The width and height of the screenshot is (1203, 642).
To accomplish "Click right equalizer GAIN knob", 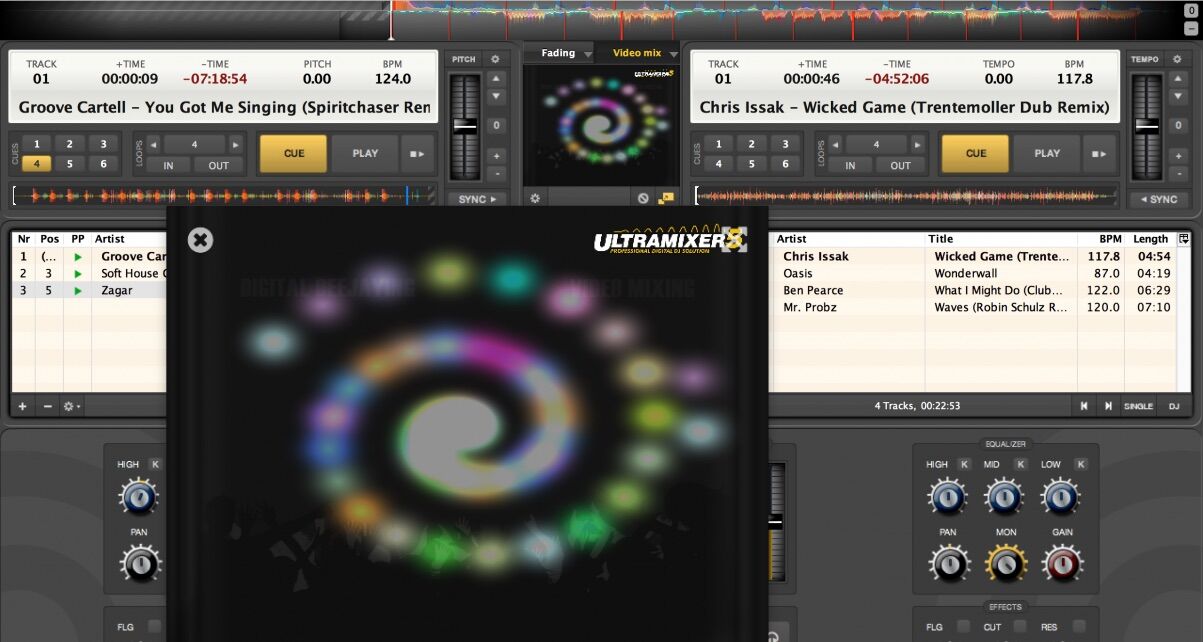I will [1062, 563].
